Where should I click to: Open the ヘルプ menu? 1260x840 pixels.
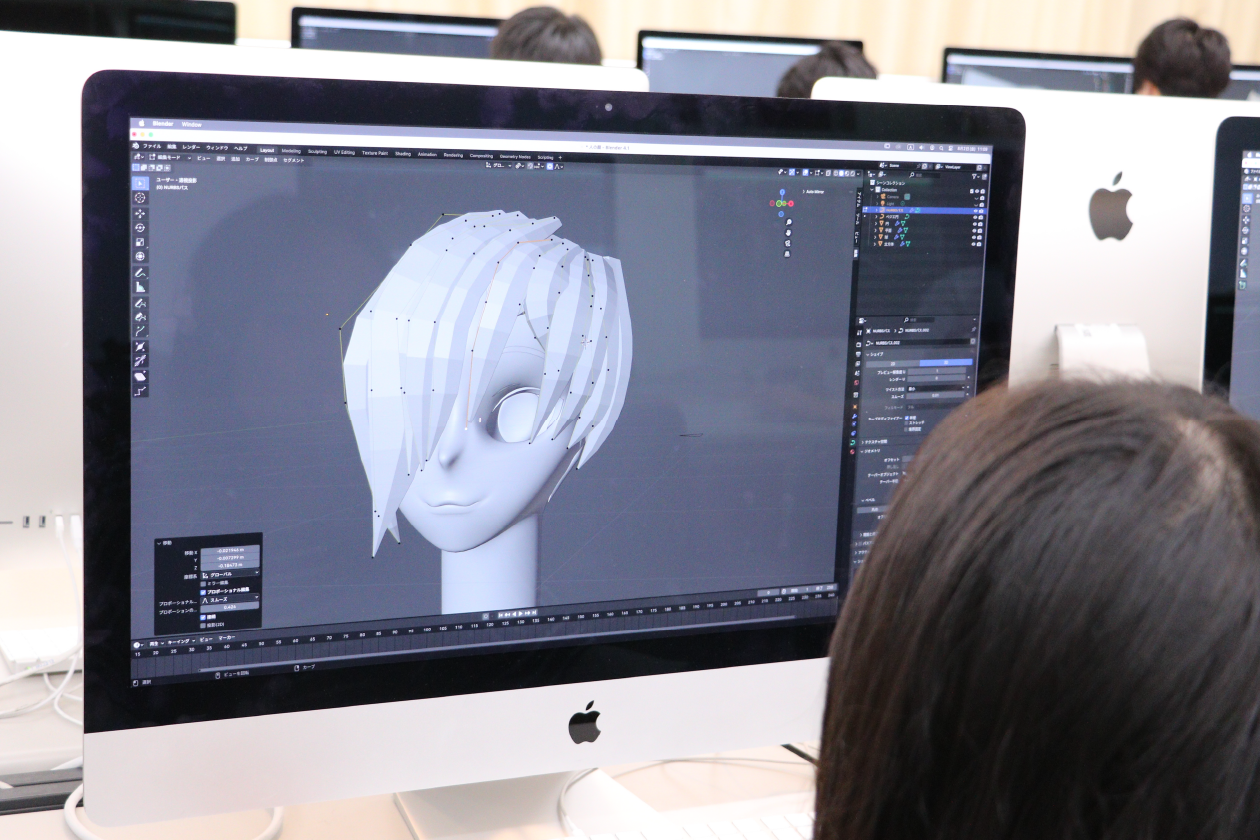coord(240,148)
